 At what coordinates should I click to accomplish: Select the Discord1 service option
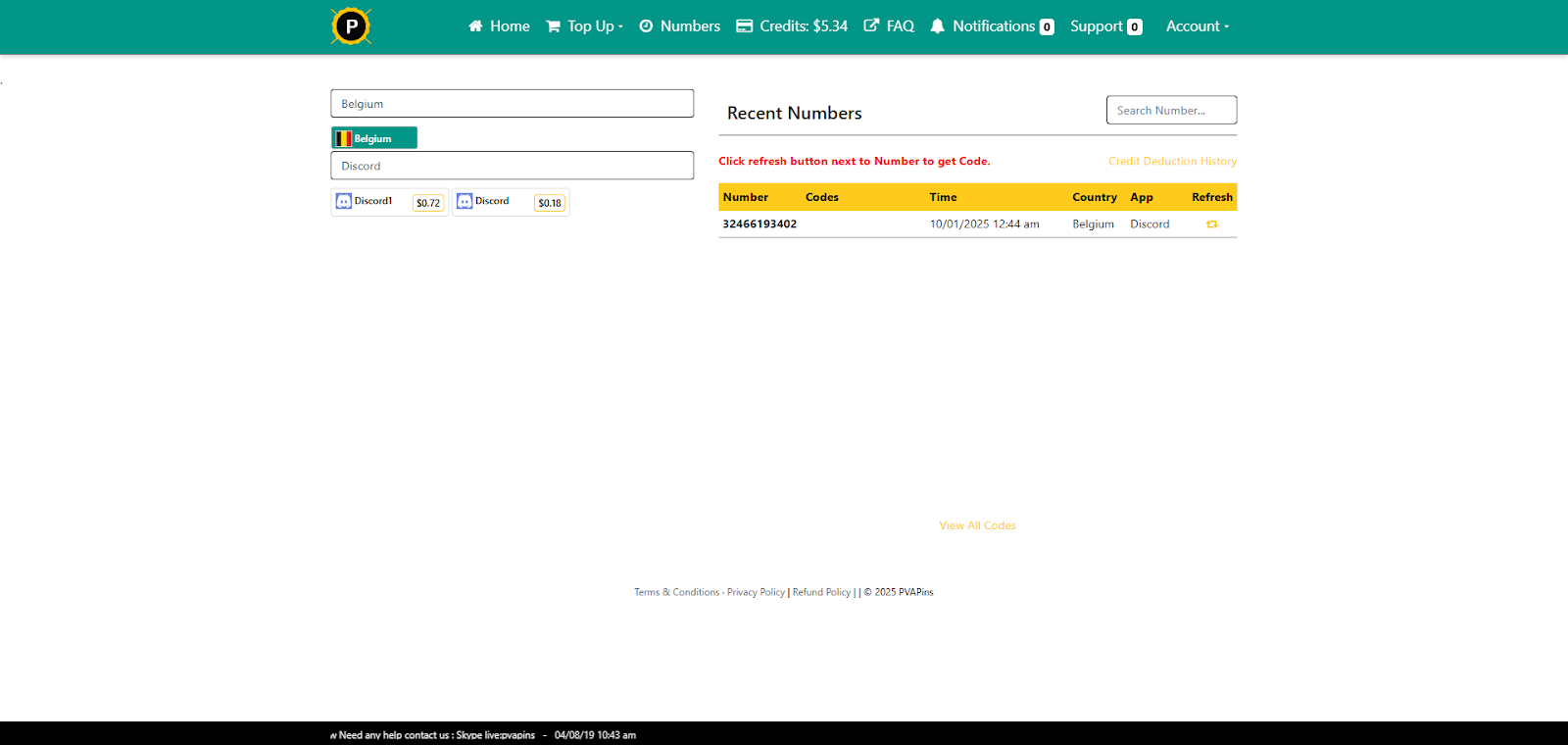(390, 202)
